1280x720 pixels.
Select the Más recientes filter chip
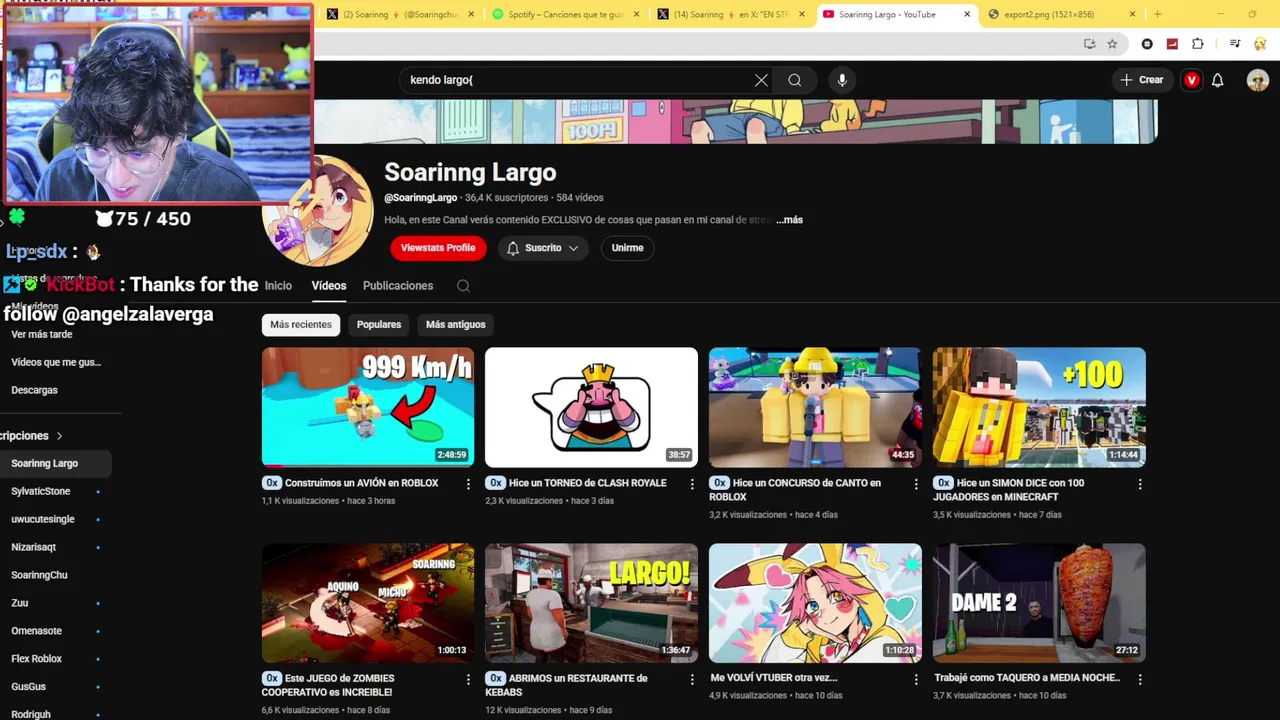tap(301, 325)
